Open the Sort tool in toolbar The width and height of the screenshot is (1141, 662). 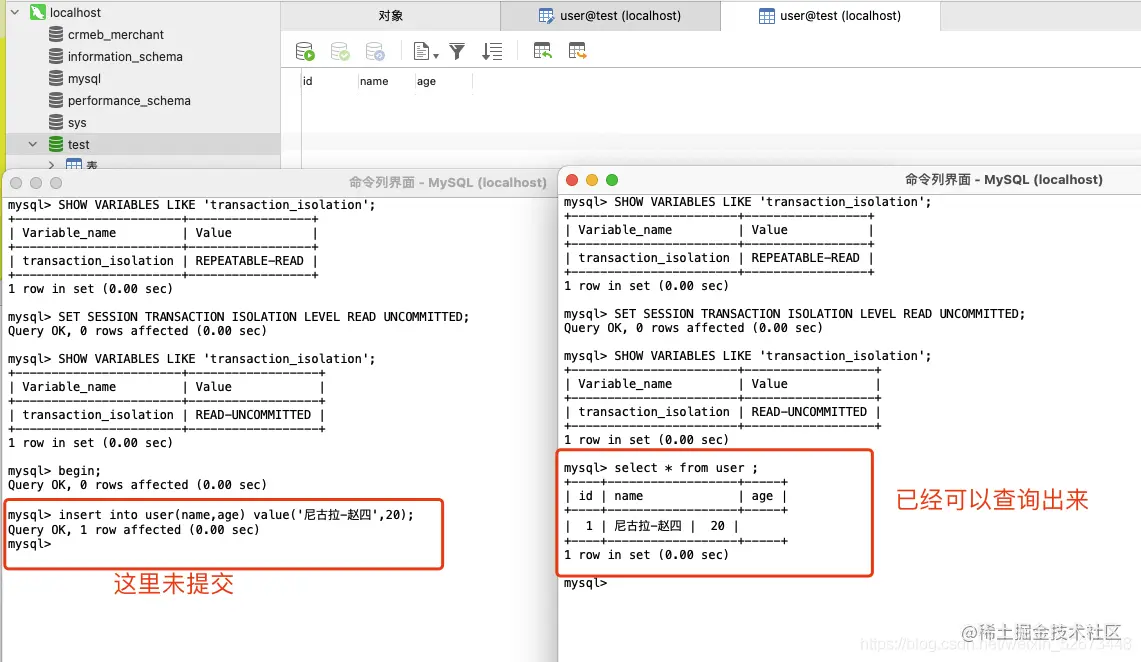pyautogui.click(x=493, y=51)
